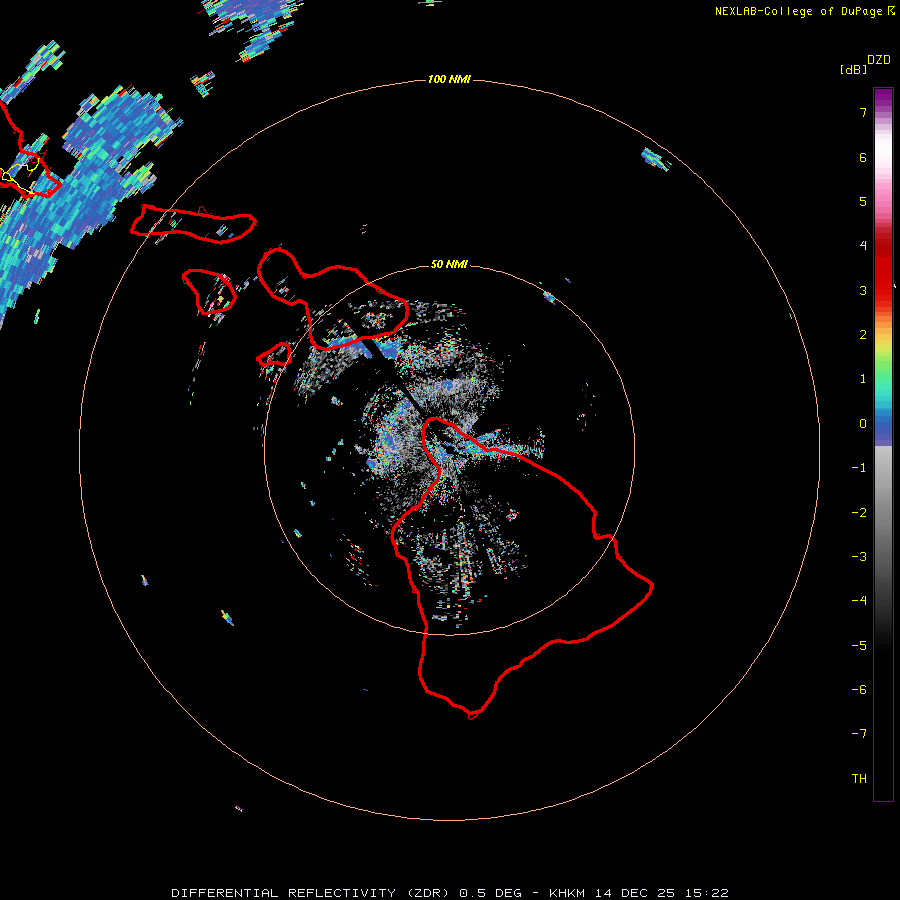
Task: Click the DZD color scale title
Action: coord(879,60)
